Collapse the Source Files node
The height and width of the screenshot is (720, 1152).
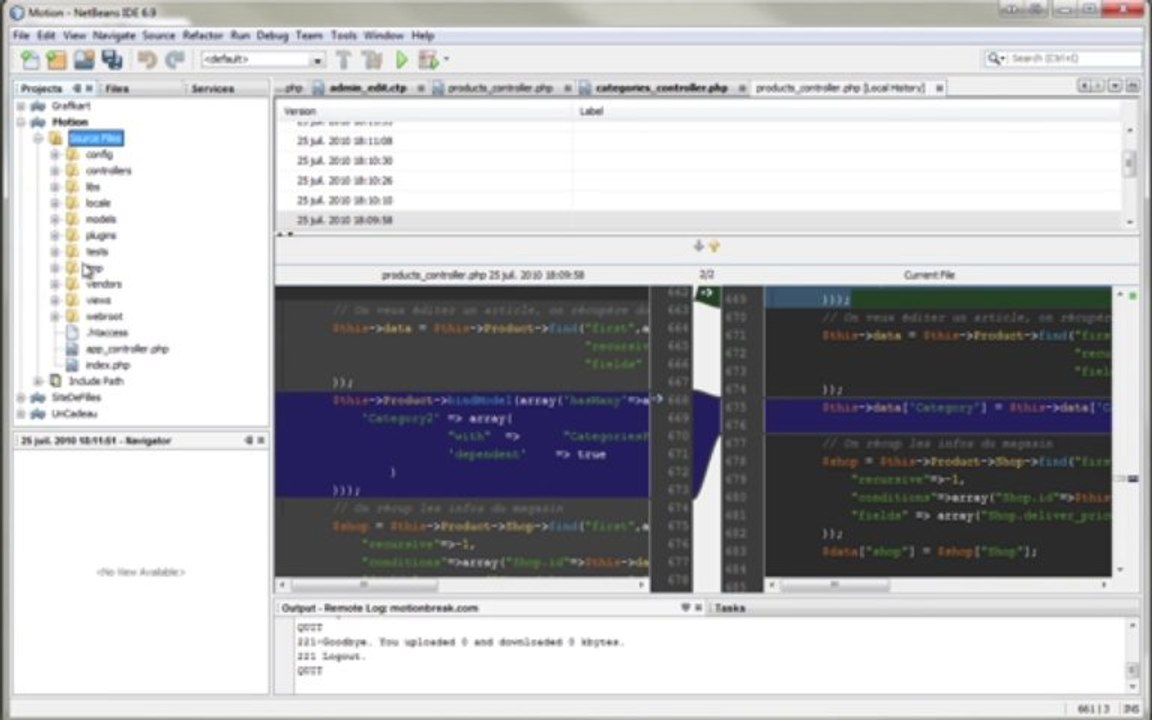click(x=37, y=138)
